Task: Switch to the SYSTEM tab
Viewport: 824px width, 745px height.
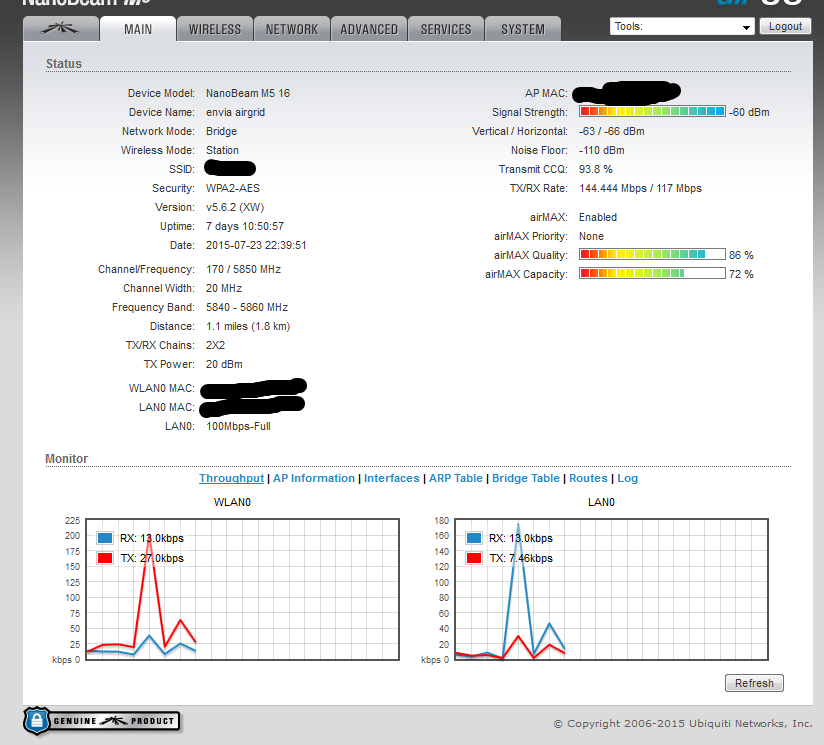Action: coord(523,29)
